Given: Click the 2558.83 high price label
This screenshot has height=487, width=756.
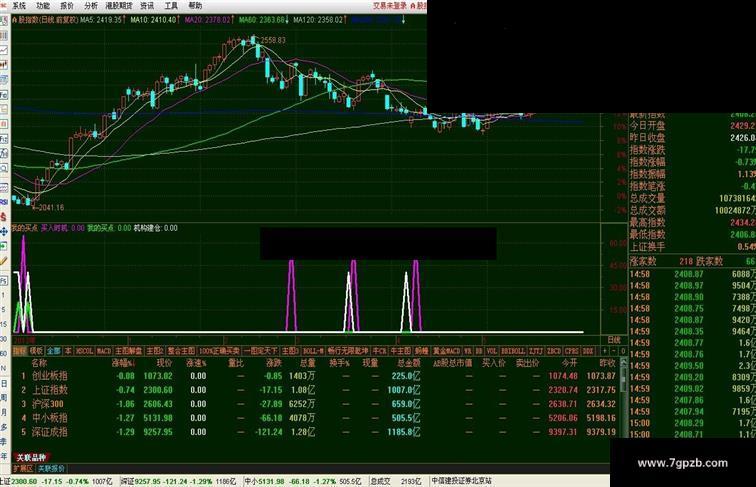Looking at the screenshot, I should 272,41.
